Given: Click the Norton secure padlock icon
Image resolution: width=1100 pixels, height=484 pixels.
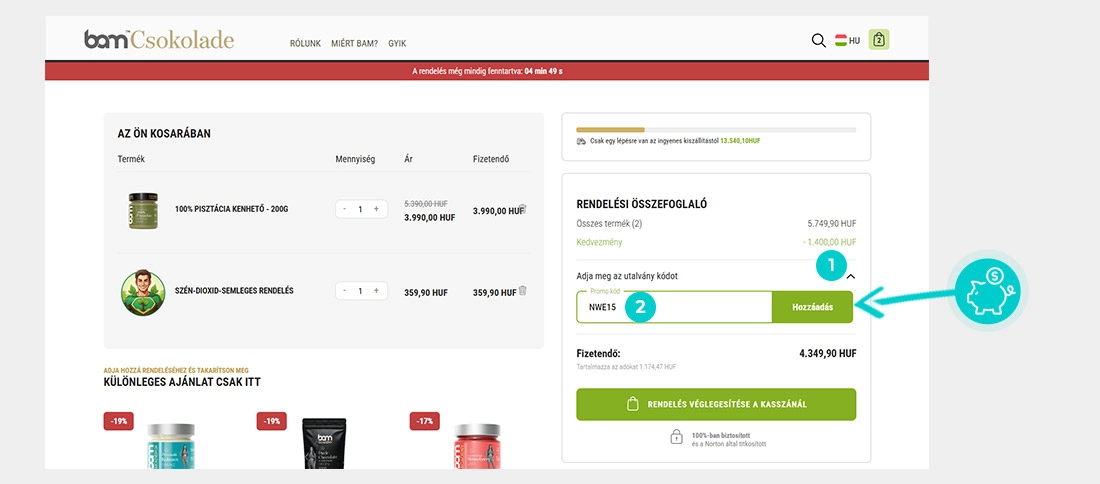Looking at the screenshot, I should (x=676, y=437).
